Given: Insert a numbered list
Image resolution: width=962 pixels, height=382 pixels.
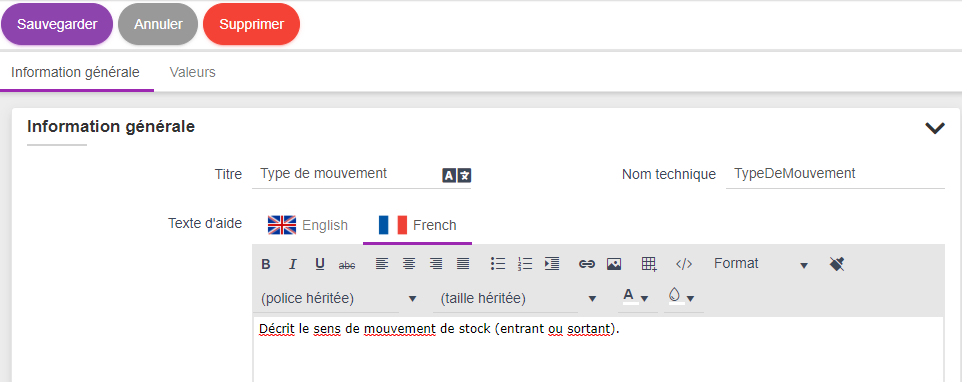Looking at the screenshot, I should (x=525, y=264).
